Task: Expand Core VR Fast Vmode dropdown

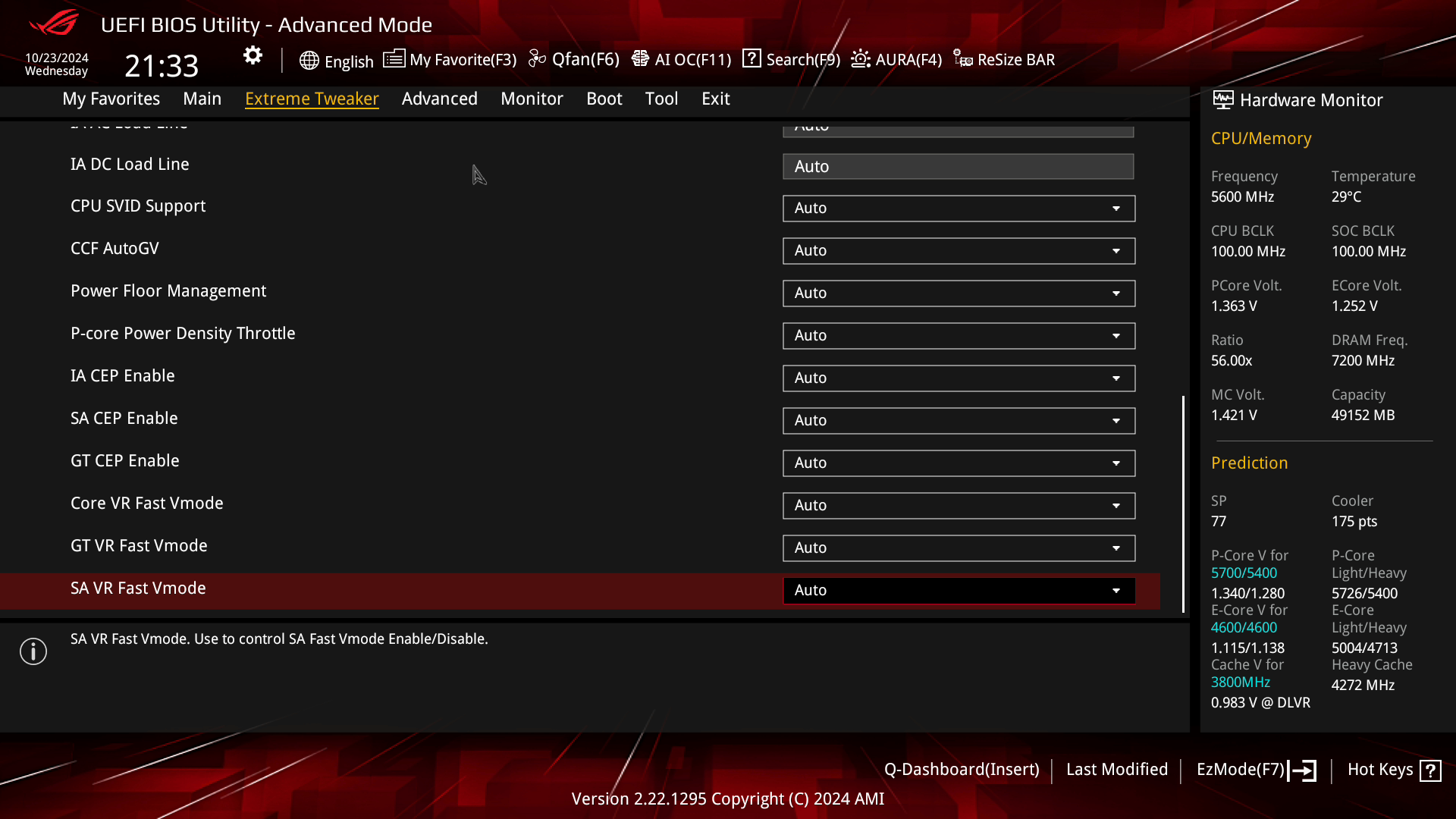Action: click(x=1116, y=505)
